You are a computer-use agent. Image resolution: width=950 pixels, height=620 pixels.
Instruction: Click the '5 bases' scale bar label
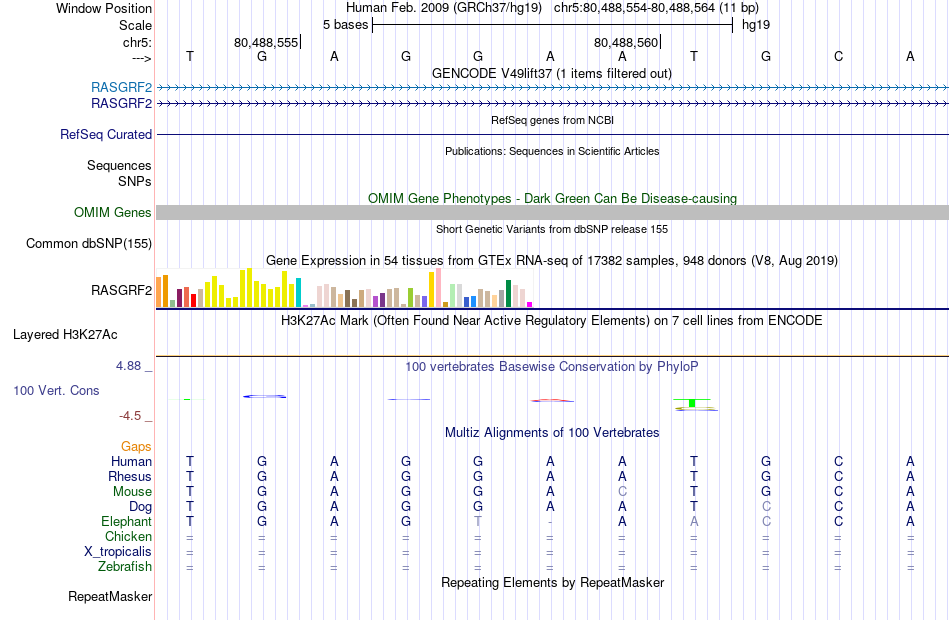[x=345, y=25]
